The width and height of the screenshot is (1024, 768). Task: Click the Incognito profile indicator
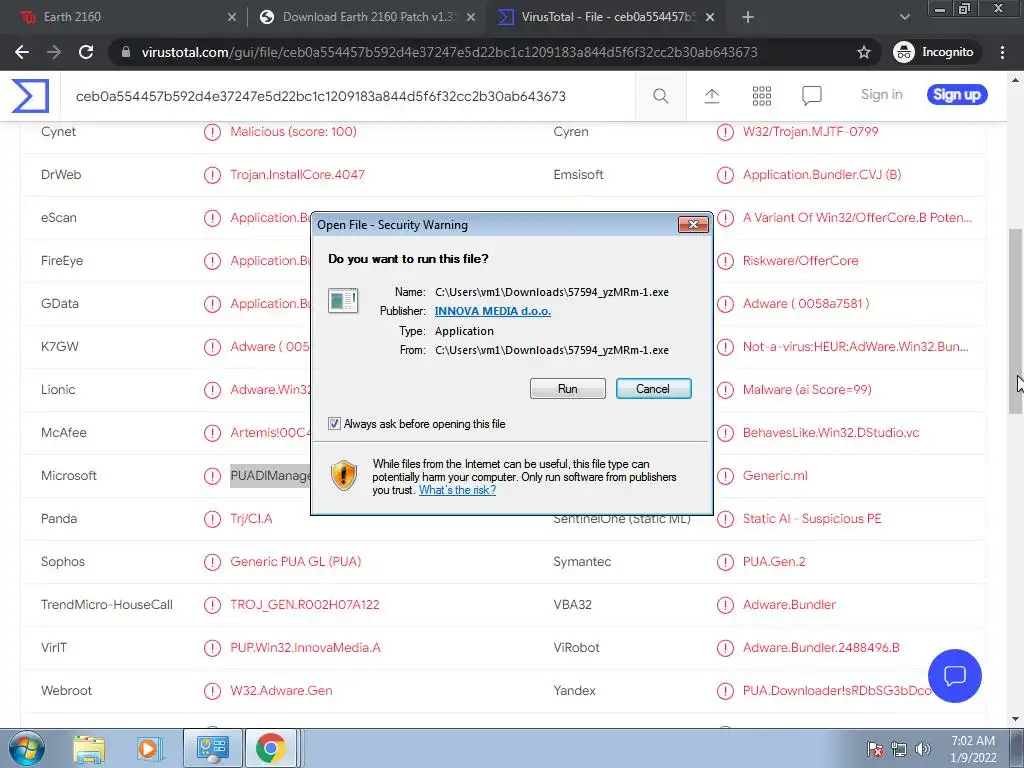tap(934, 52)
